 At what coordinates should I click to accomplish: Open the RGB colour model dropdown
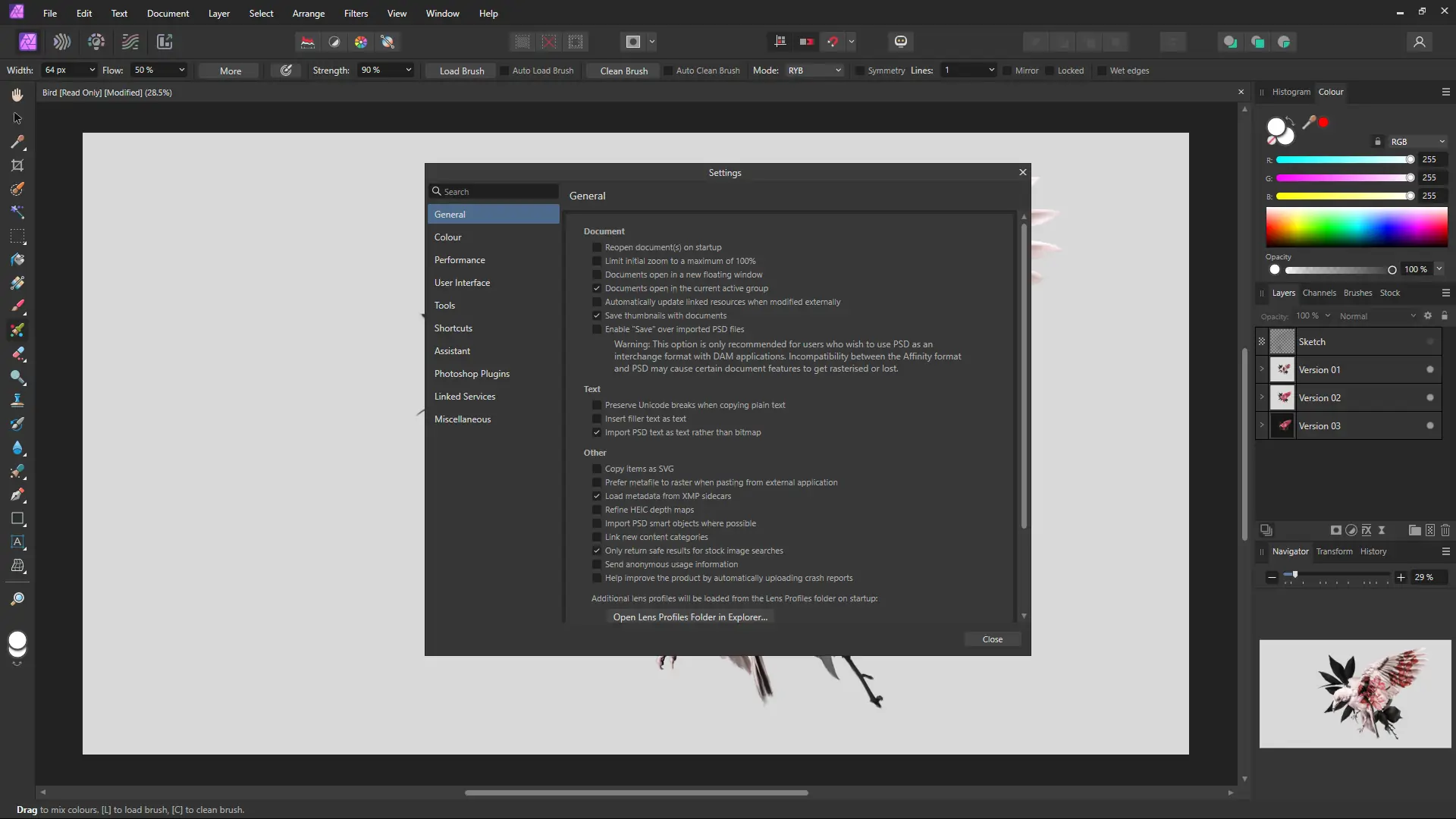pos(1417,142)
